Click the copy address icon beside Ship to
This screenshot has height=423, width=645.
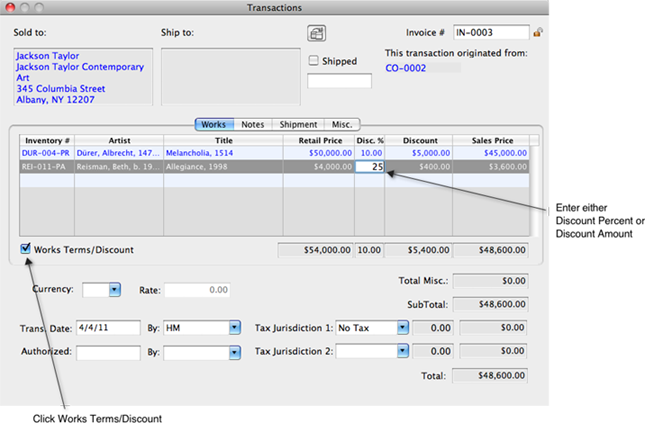click(x=317, y=34)
